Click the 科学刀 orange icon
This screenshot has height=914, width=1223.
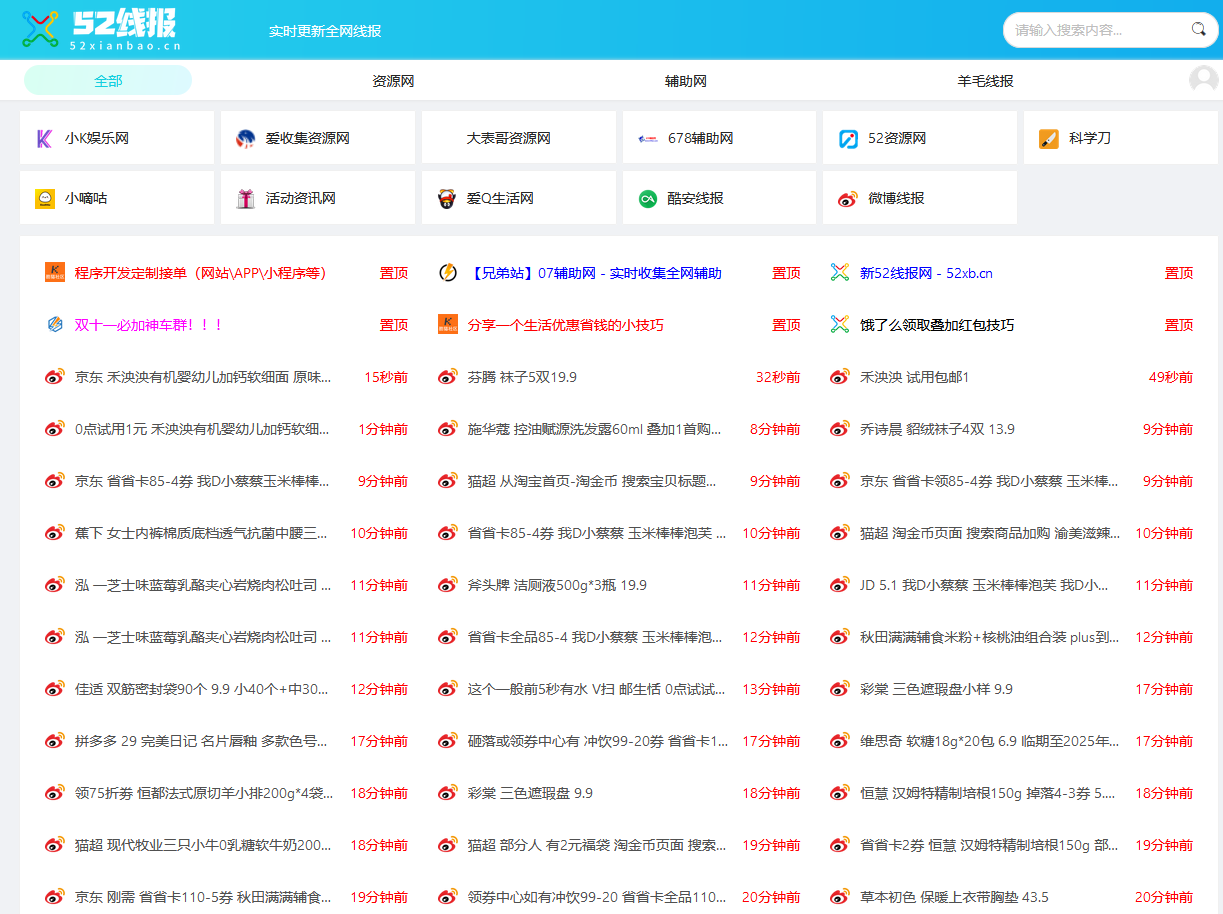(1049, 138)
